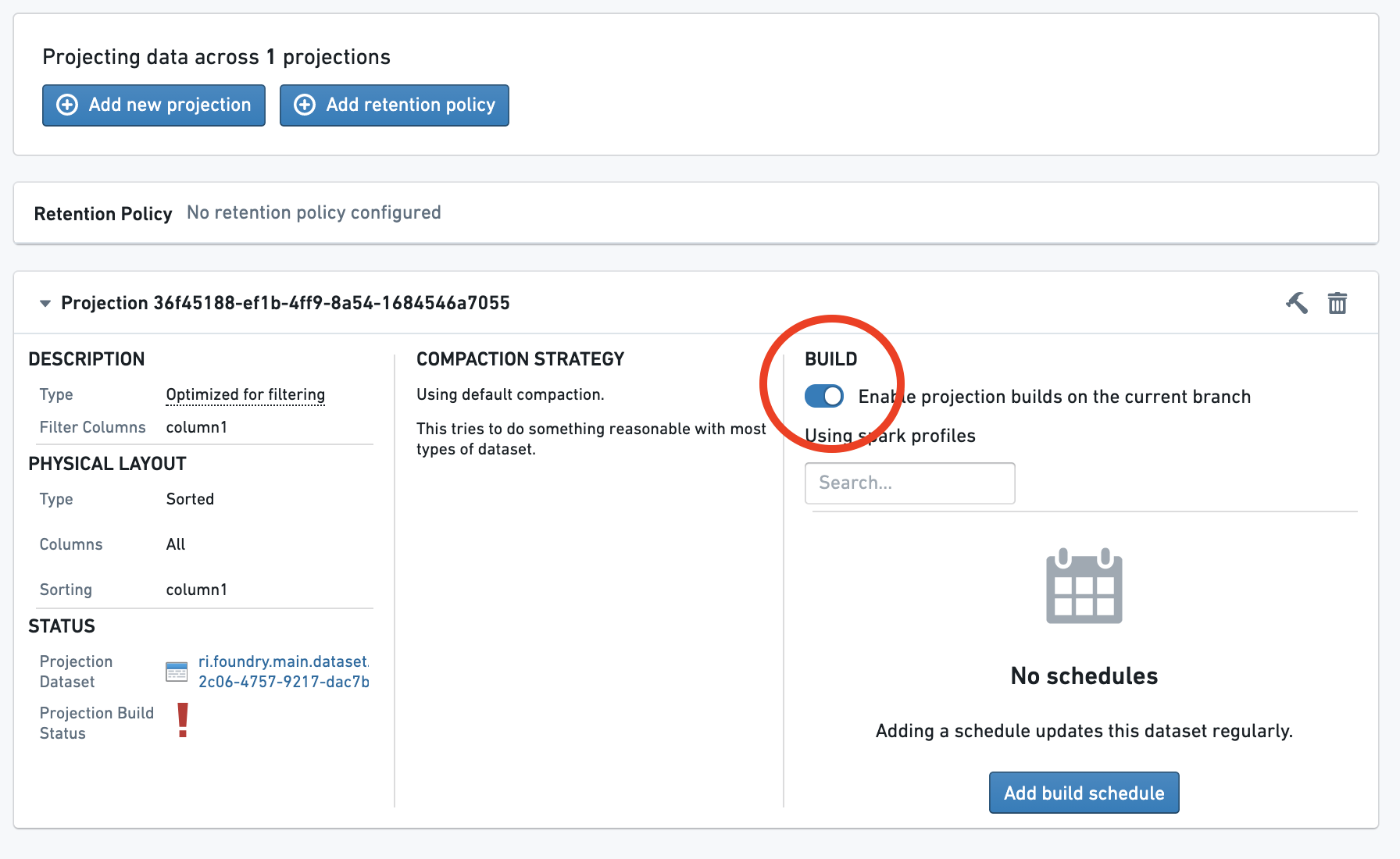Click the PHYSICAL LAYOUT heading
Screen dimensions: 1400x859
(107, 464)
